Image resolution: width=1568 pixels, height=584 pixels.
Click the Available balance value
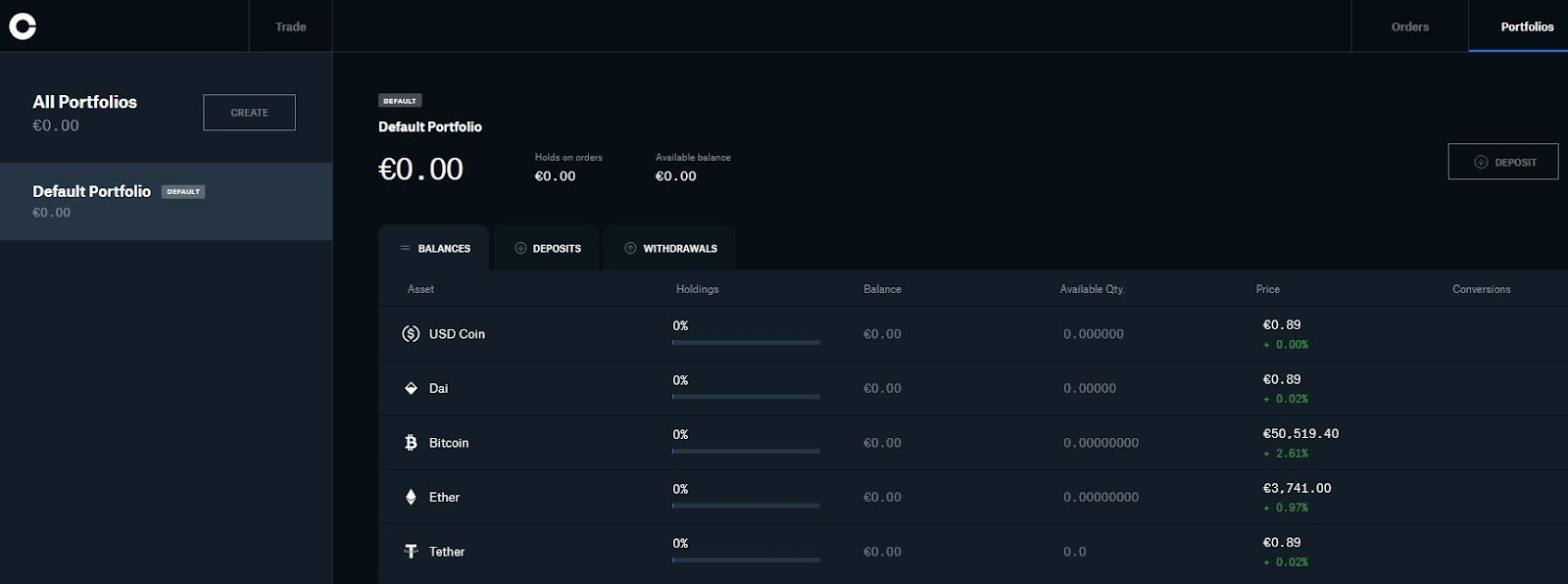click(675, 176)
